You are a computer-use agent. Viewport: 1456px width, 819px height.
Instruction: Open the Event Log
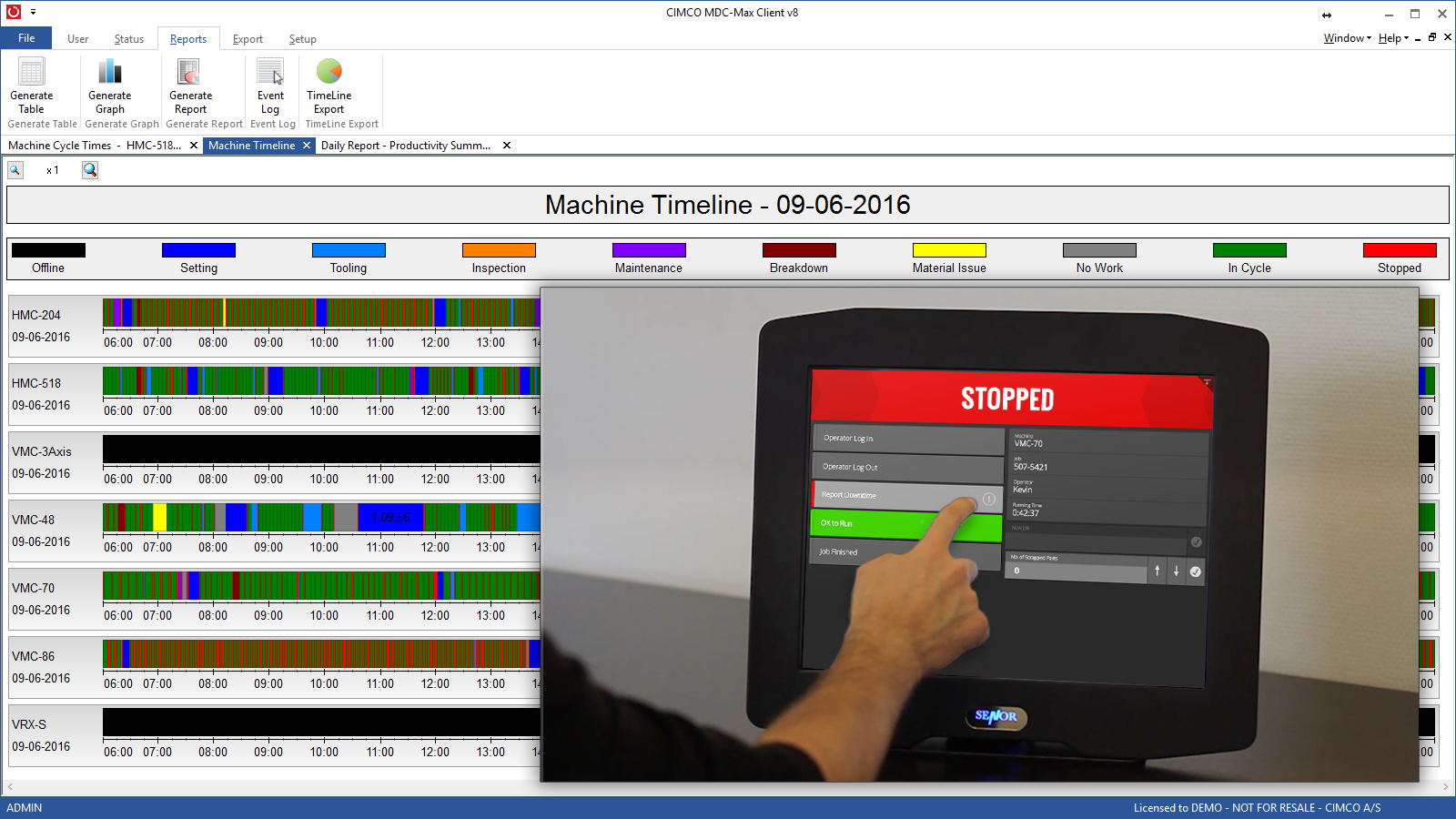coord(270,73)
